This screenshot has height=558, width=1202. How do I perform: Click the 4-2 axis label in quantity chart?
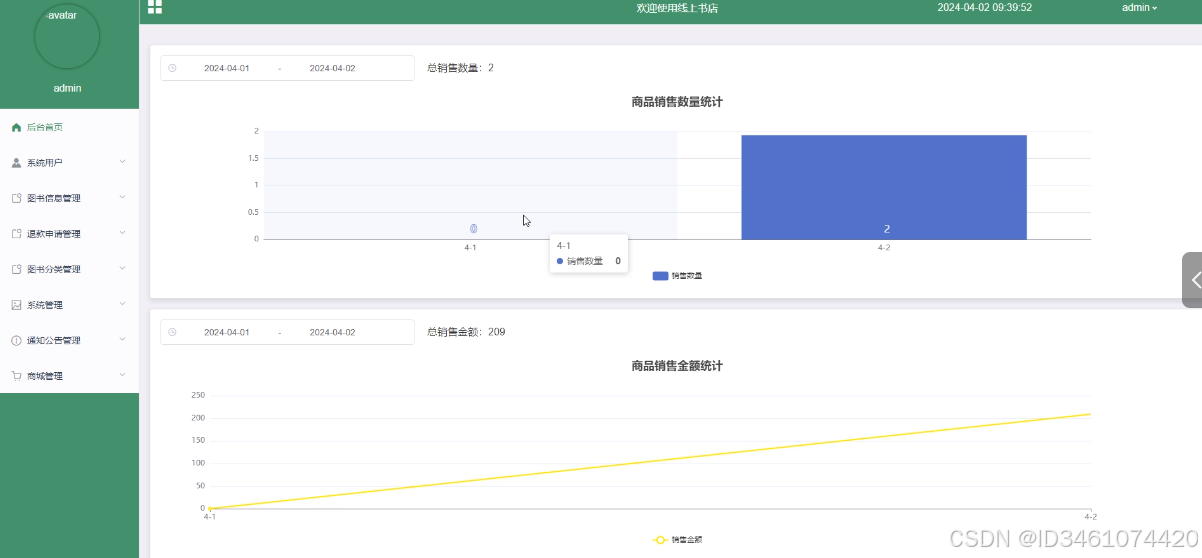click(884, 247)
